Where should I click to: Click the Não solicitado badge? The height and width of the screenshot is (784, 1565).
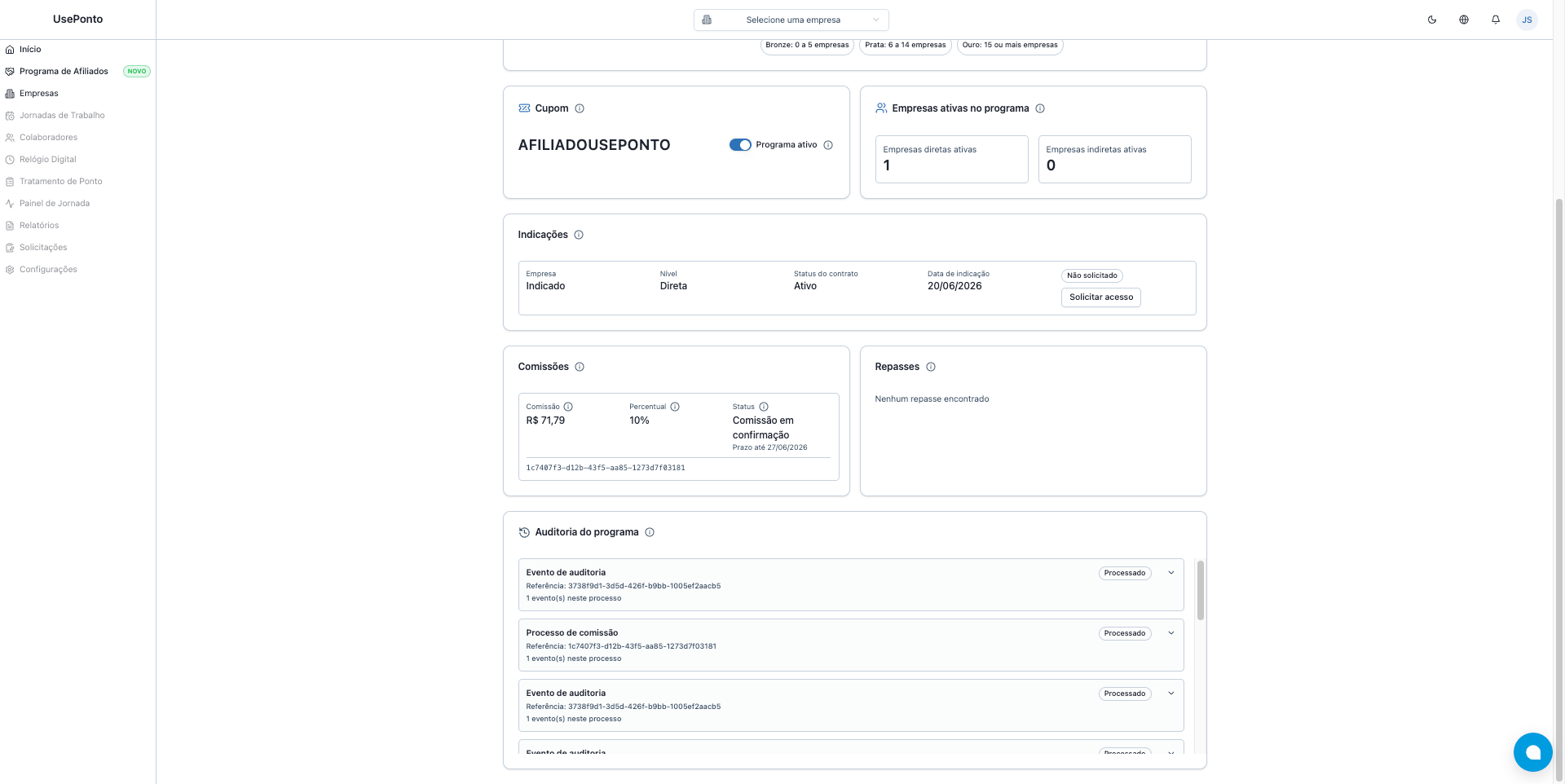[1091, 275]
